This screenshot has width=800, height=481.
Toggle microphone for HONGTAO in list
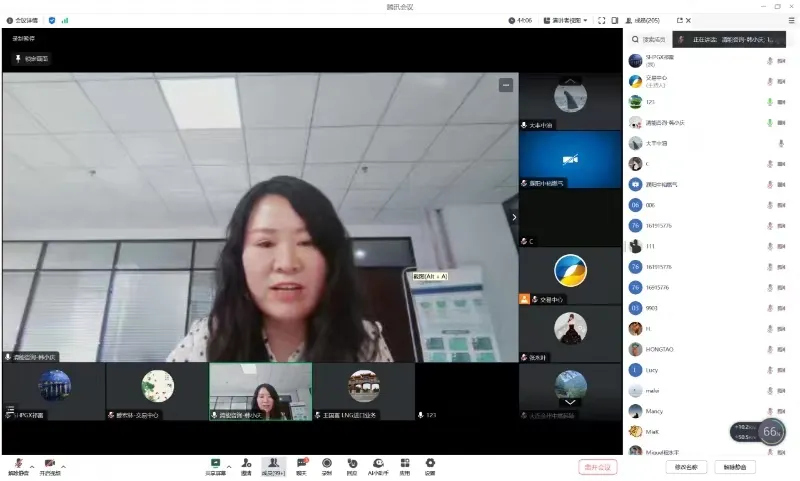(x=770, y=349)
